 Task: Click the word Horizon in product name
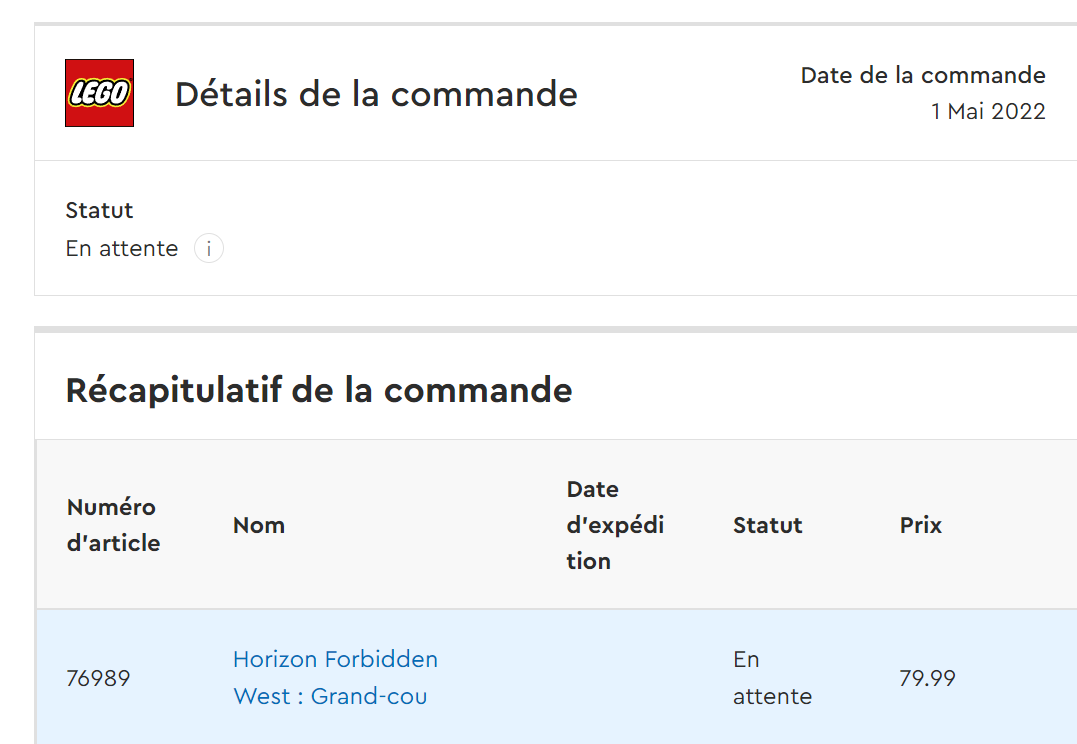pos(273,660)
